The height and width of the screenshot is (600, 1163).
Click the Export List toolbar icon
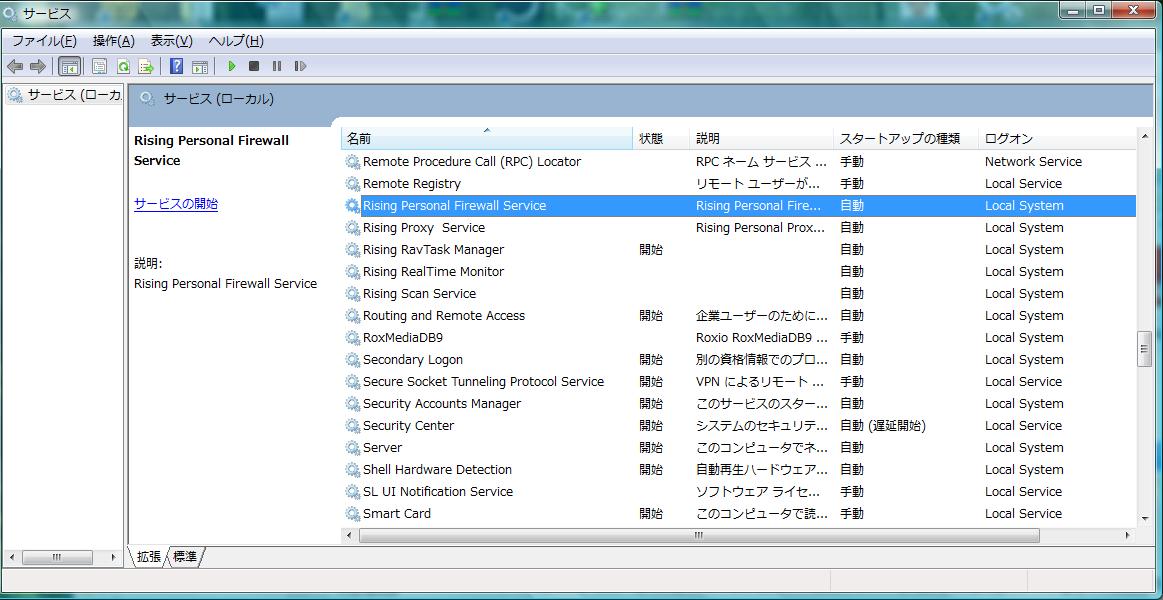[146, 66]
